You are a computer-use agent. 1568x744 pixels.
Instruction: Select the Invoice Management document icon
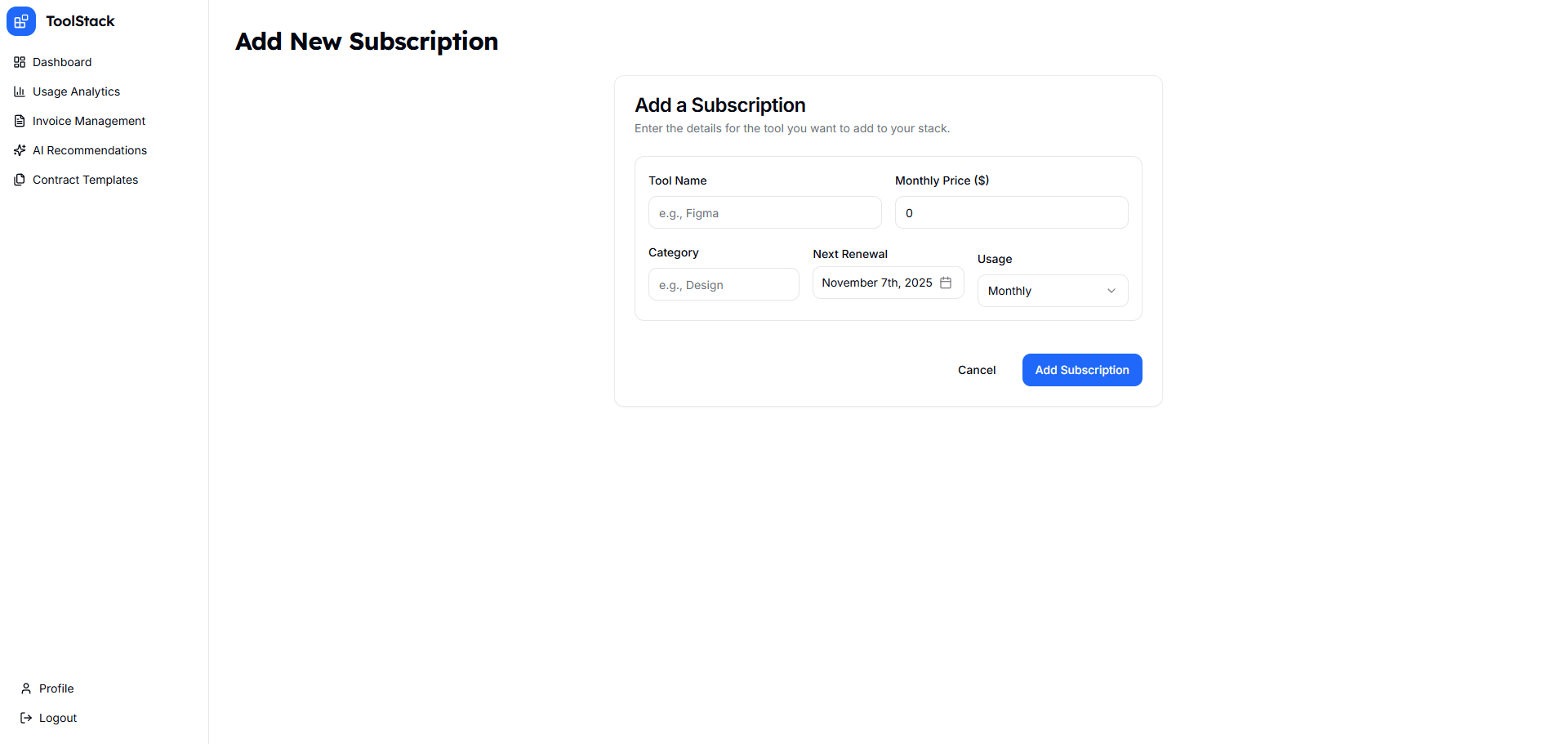(20, 121)
